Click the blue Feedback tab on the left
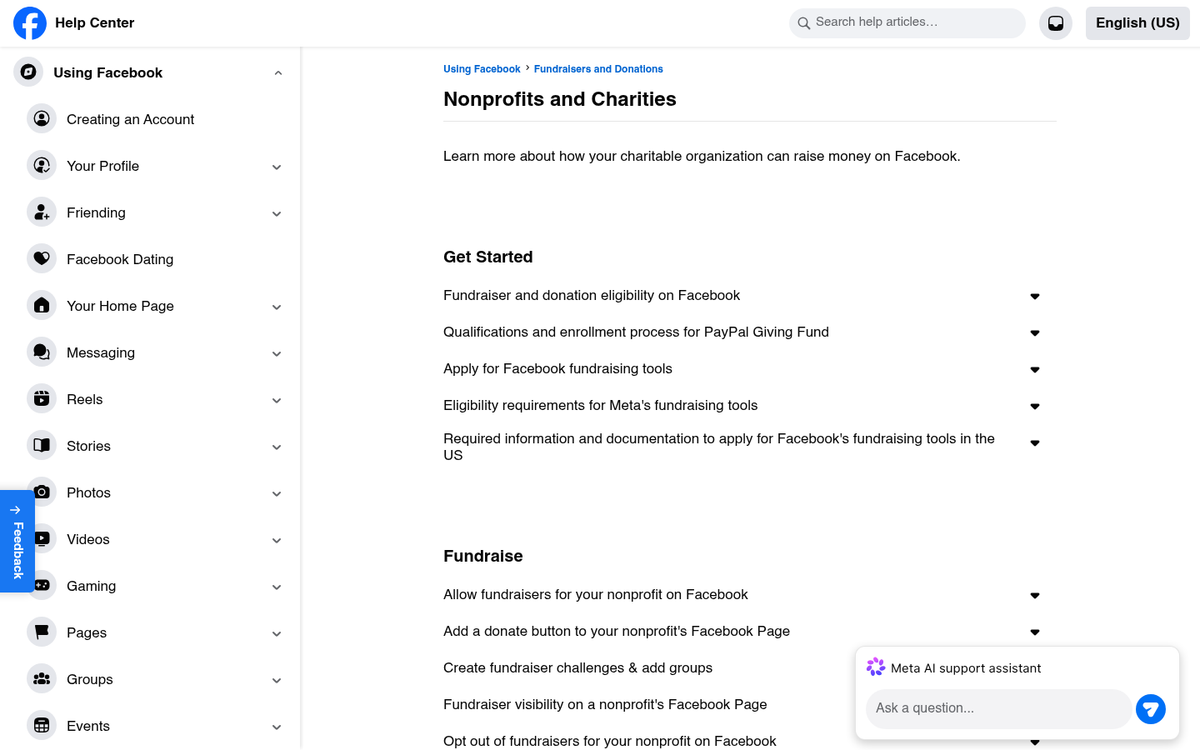This screenshot has height=750, width=1200. (x=17, y=540)
